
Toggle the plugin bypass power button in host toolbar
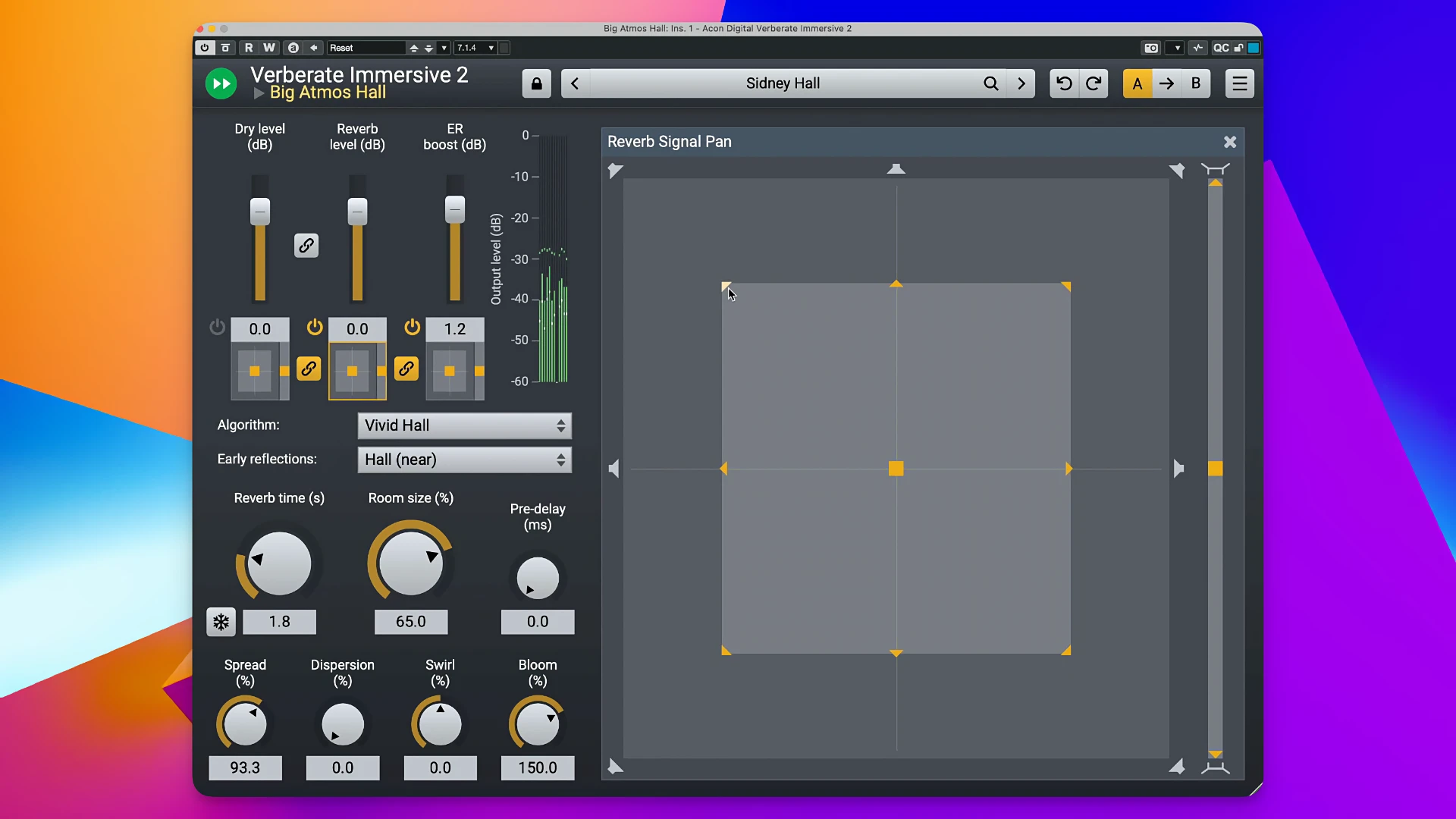(205, 48)
